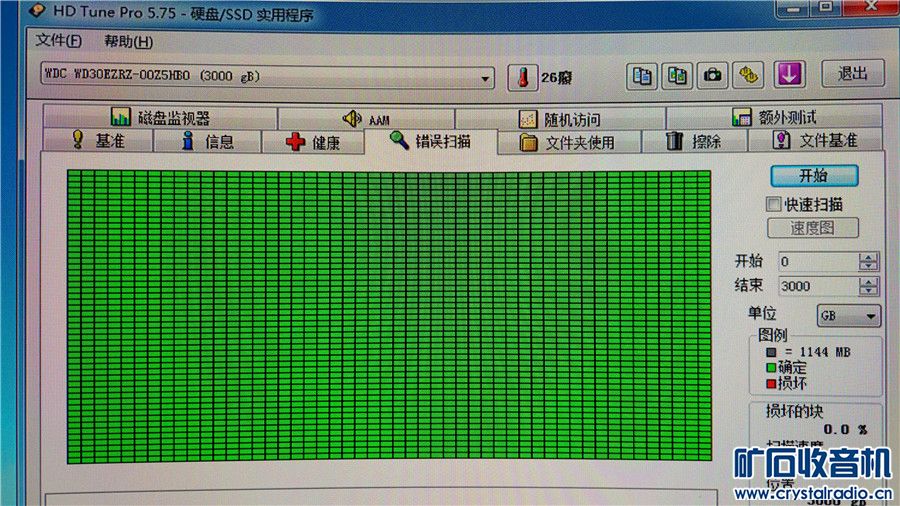This screenshot has height=506, width=900.
Task: Open the 文件基准 tab
Action: [815, 140]
